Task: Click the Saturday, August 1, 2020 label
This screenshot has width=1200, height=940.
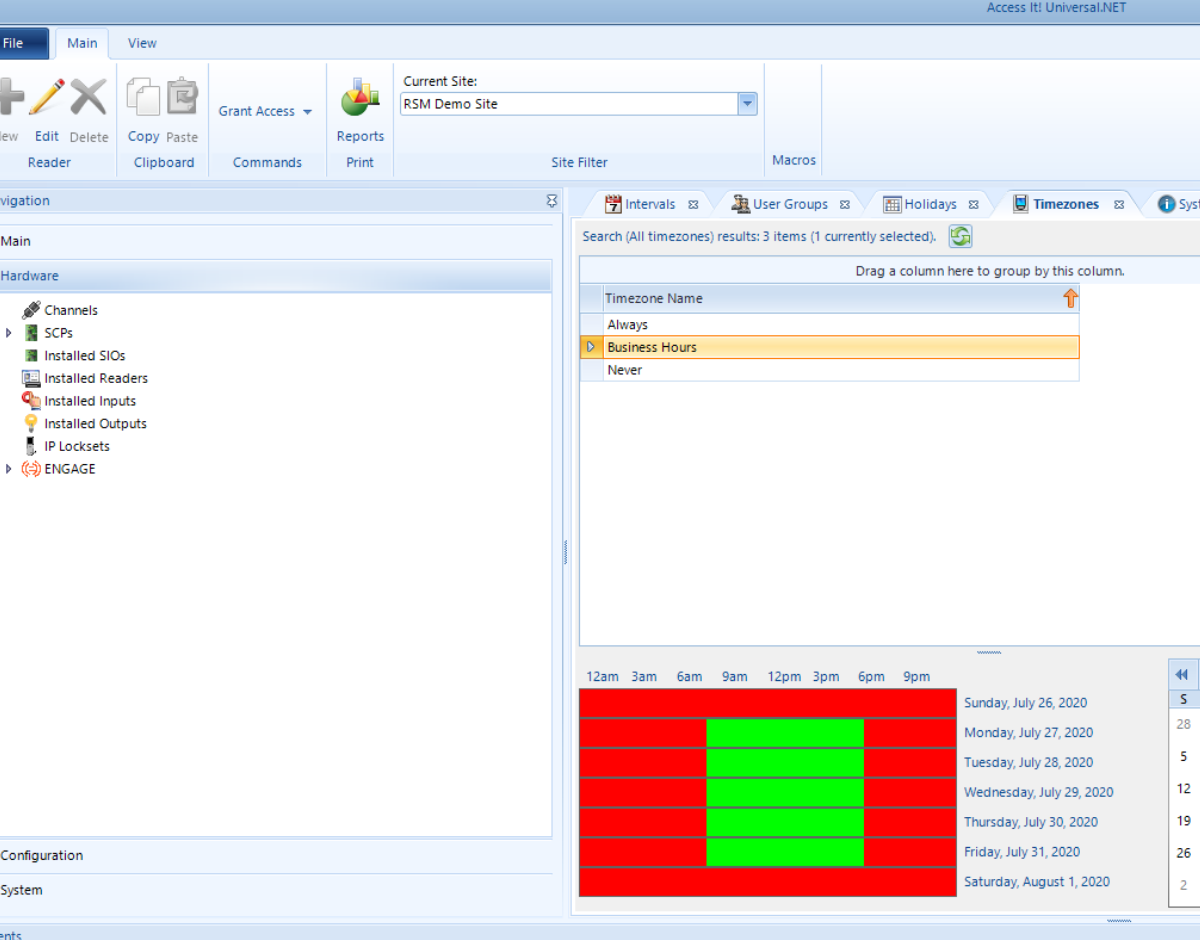Action: point(1036,882)
